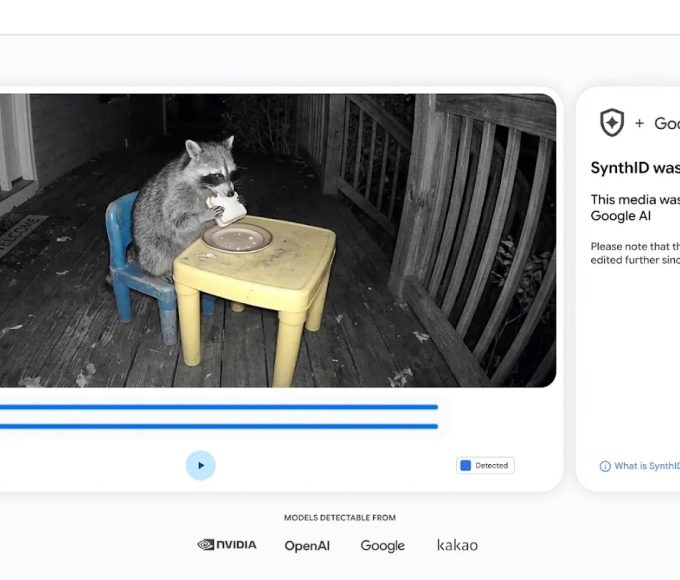680x580 pixels.
Task: Click the plus sign beside the shield icon
Action: click(x=639, y=123)
